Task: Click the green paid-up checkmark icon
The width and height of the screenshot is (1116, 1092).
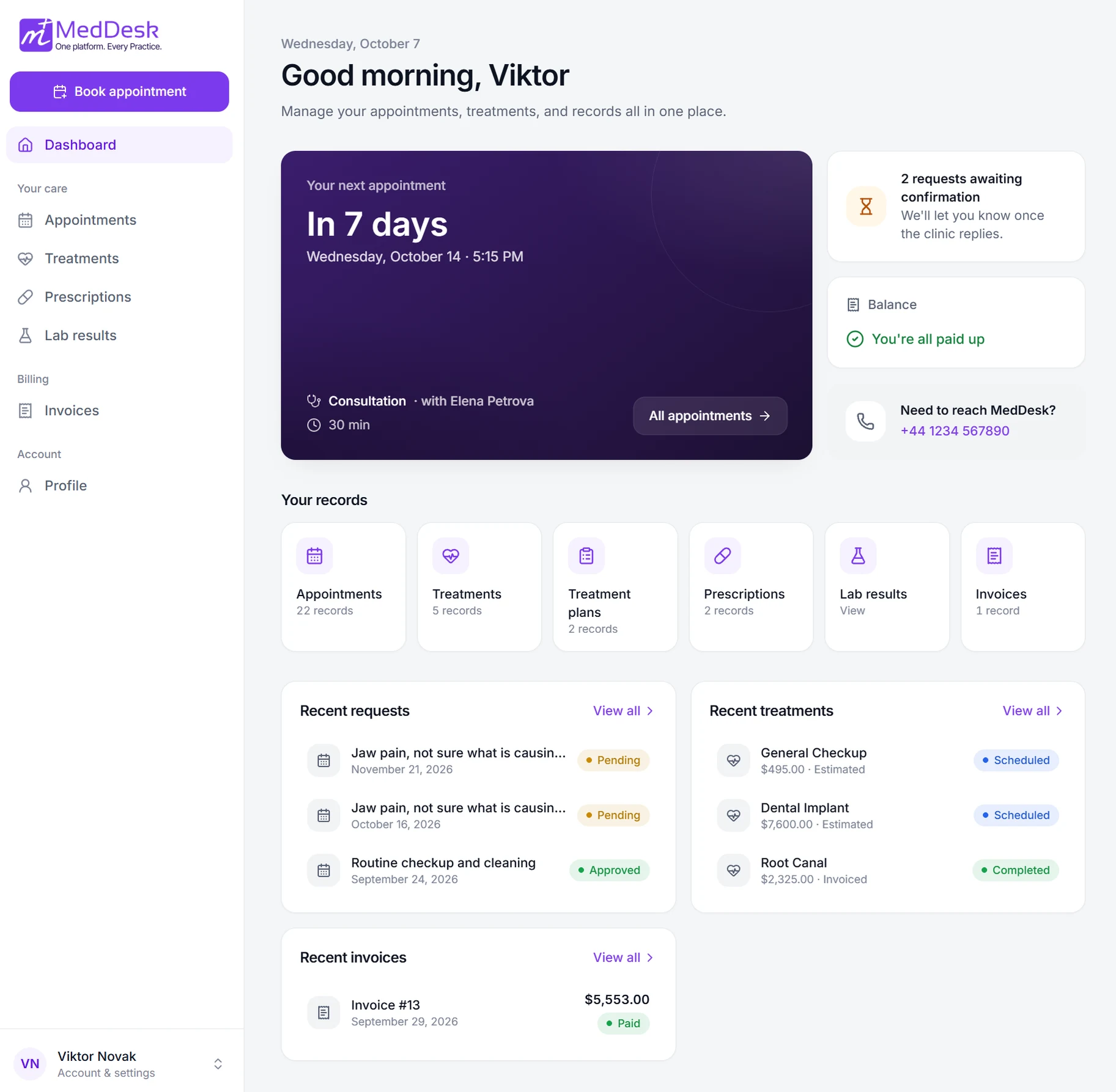Action: (x=855, y=339)
